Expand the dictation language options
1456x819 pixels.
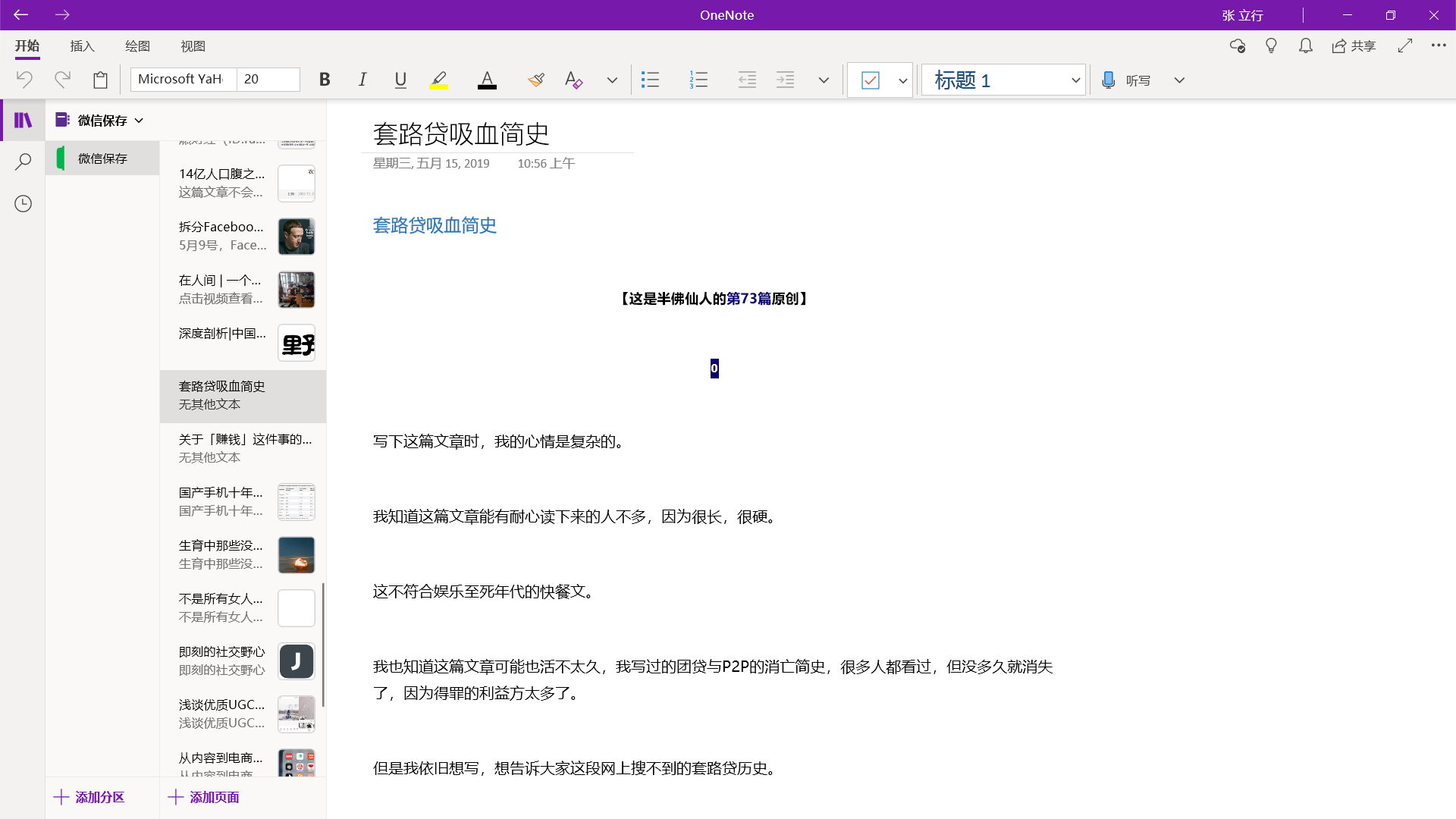pos(1178,80)
